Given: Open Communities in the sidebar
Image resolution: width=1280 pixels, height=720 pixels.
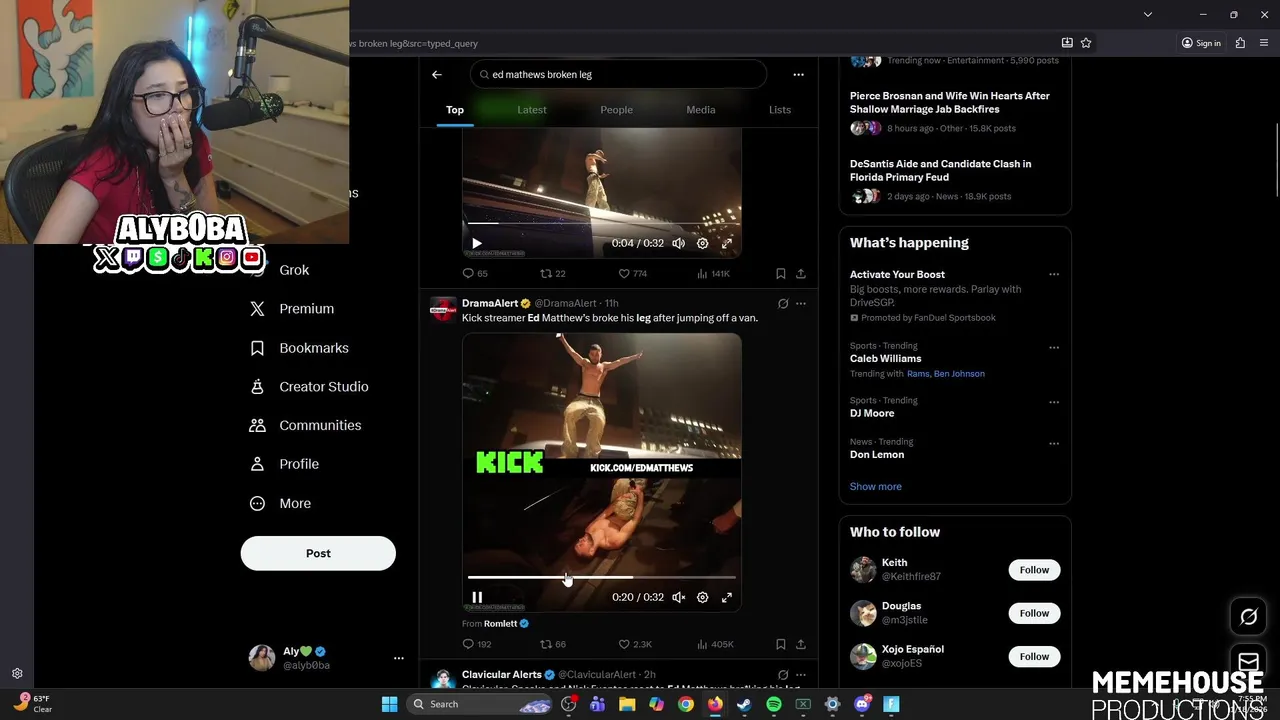Looking at the screenshot, I should point(305,425).
